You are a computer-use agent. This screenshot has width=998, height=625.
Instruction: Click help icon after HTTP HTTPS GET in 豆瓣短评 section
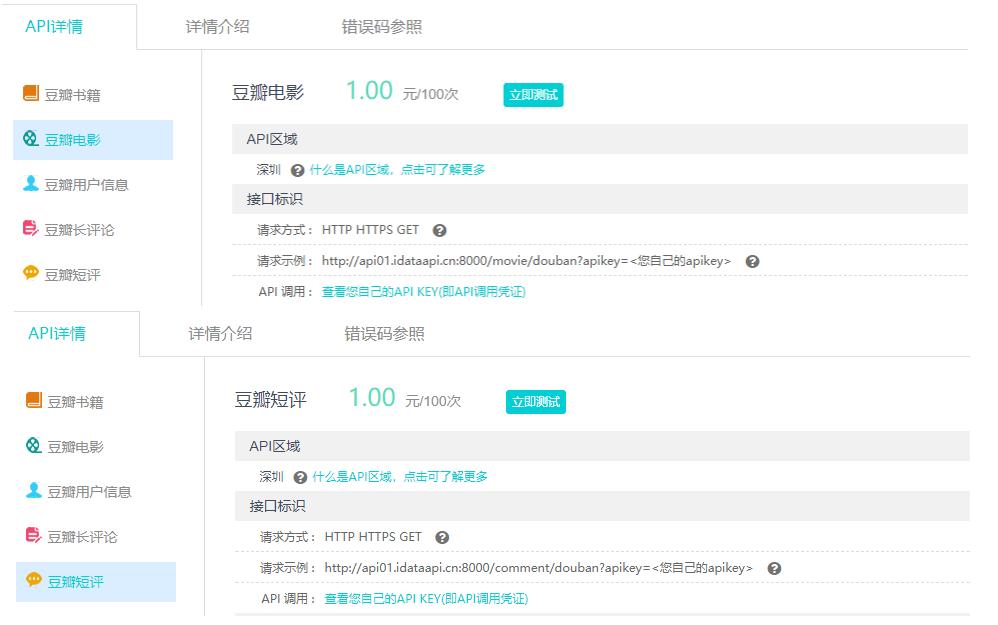[x=442, y=538]
